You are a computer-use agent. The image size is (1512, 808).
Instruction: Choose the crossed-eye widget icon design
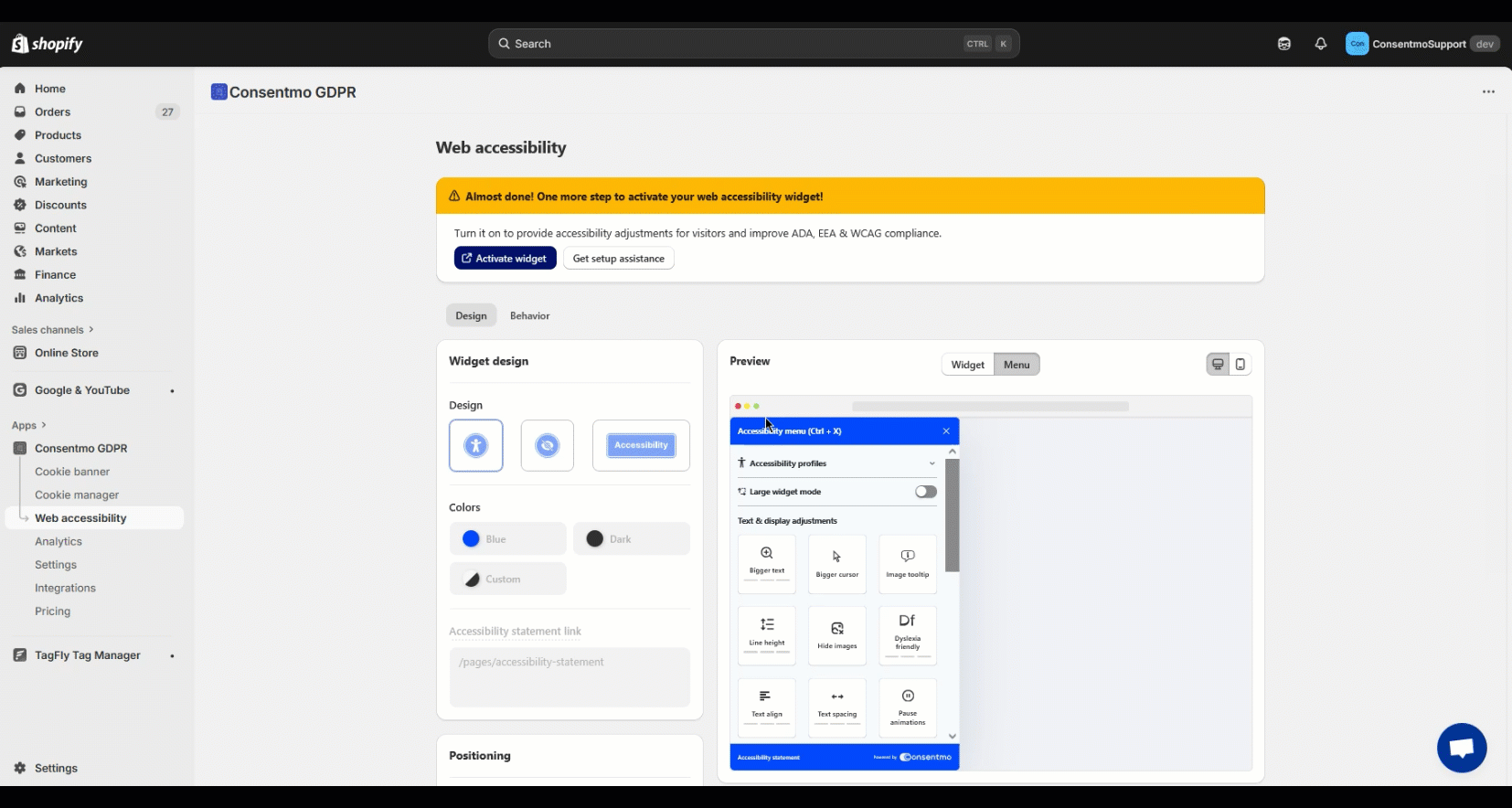tap(547, 445)
